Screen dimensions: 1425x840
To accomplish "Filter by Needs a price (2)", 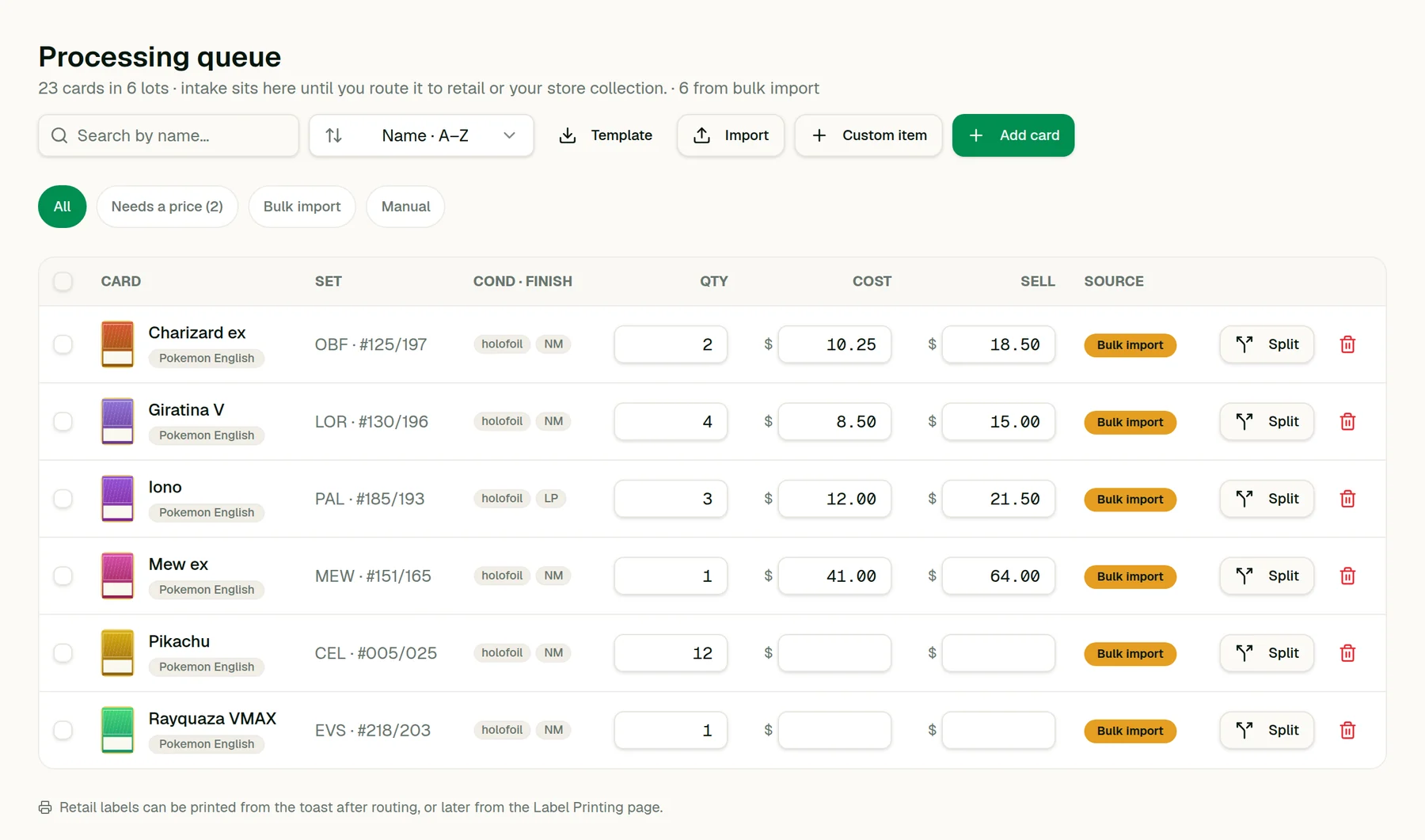I will click(x=167, y=207).
